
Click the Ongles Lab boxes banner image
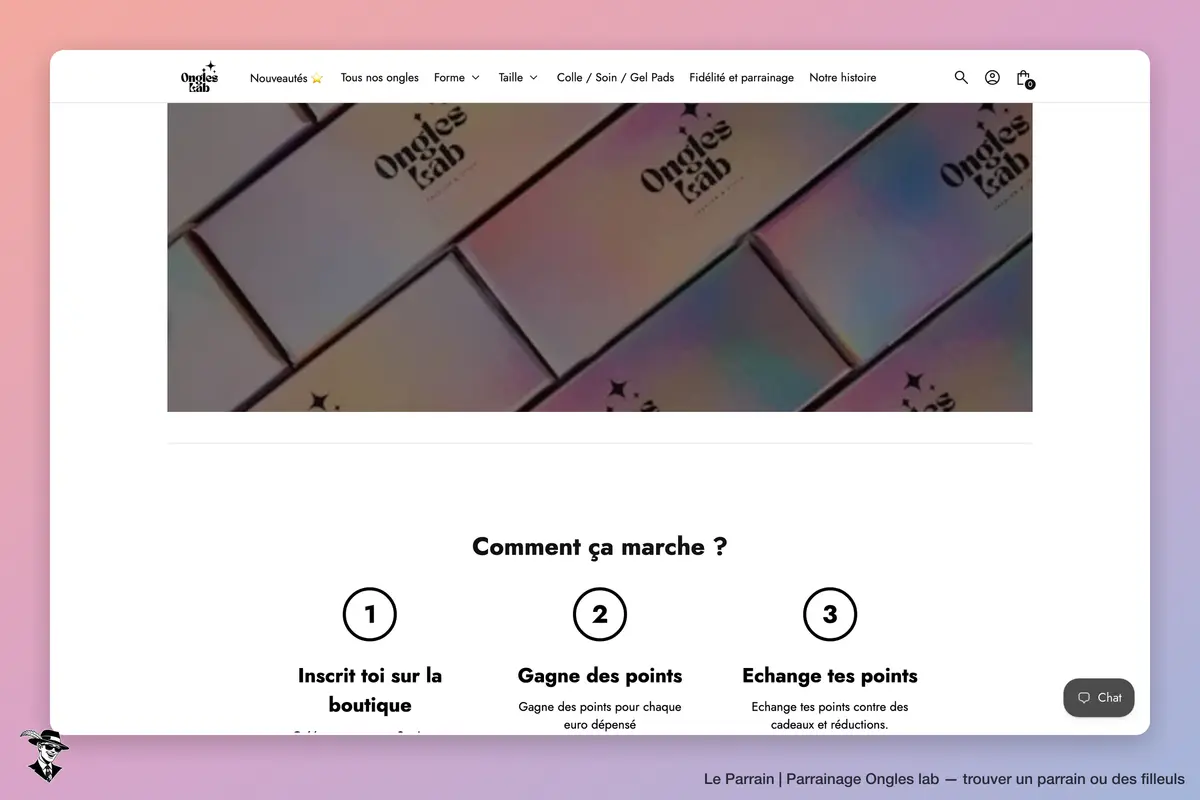[600, 257]
